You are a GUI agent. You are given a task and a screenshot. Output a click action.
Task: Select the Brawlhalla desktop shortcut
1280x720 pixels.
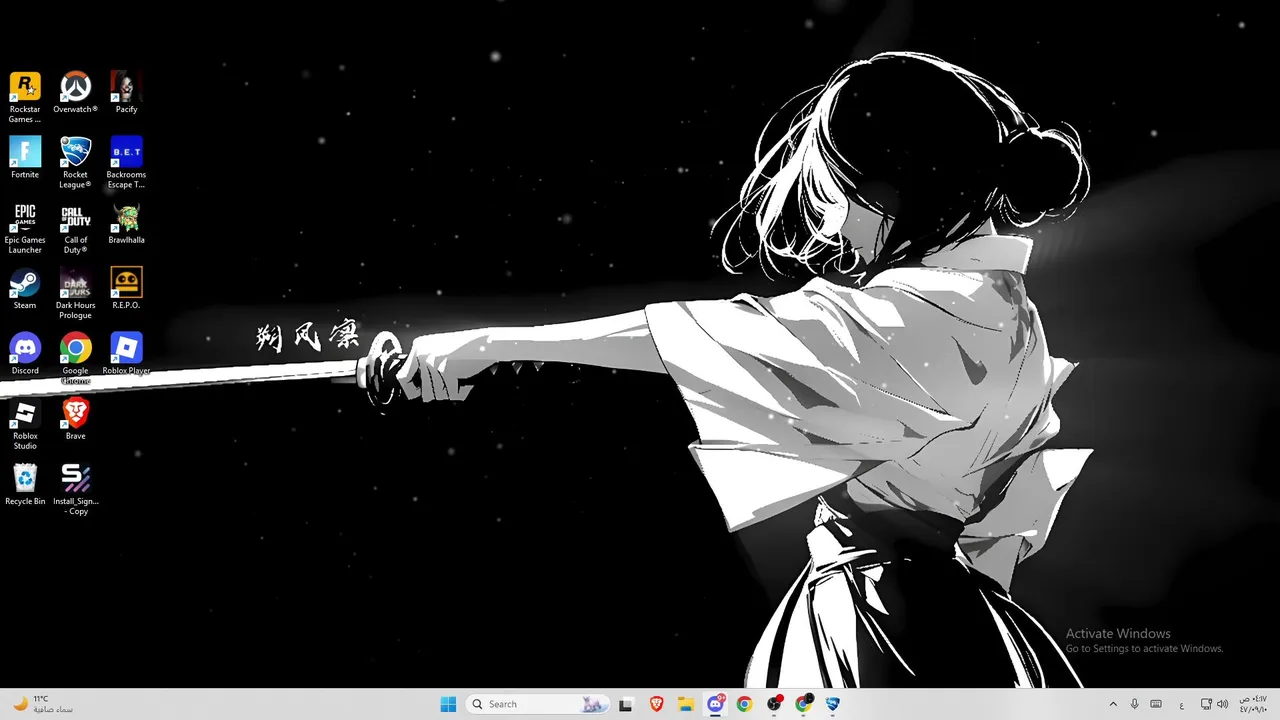click(x=126, y=223)
